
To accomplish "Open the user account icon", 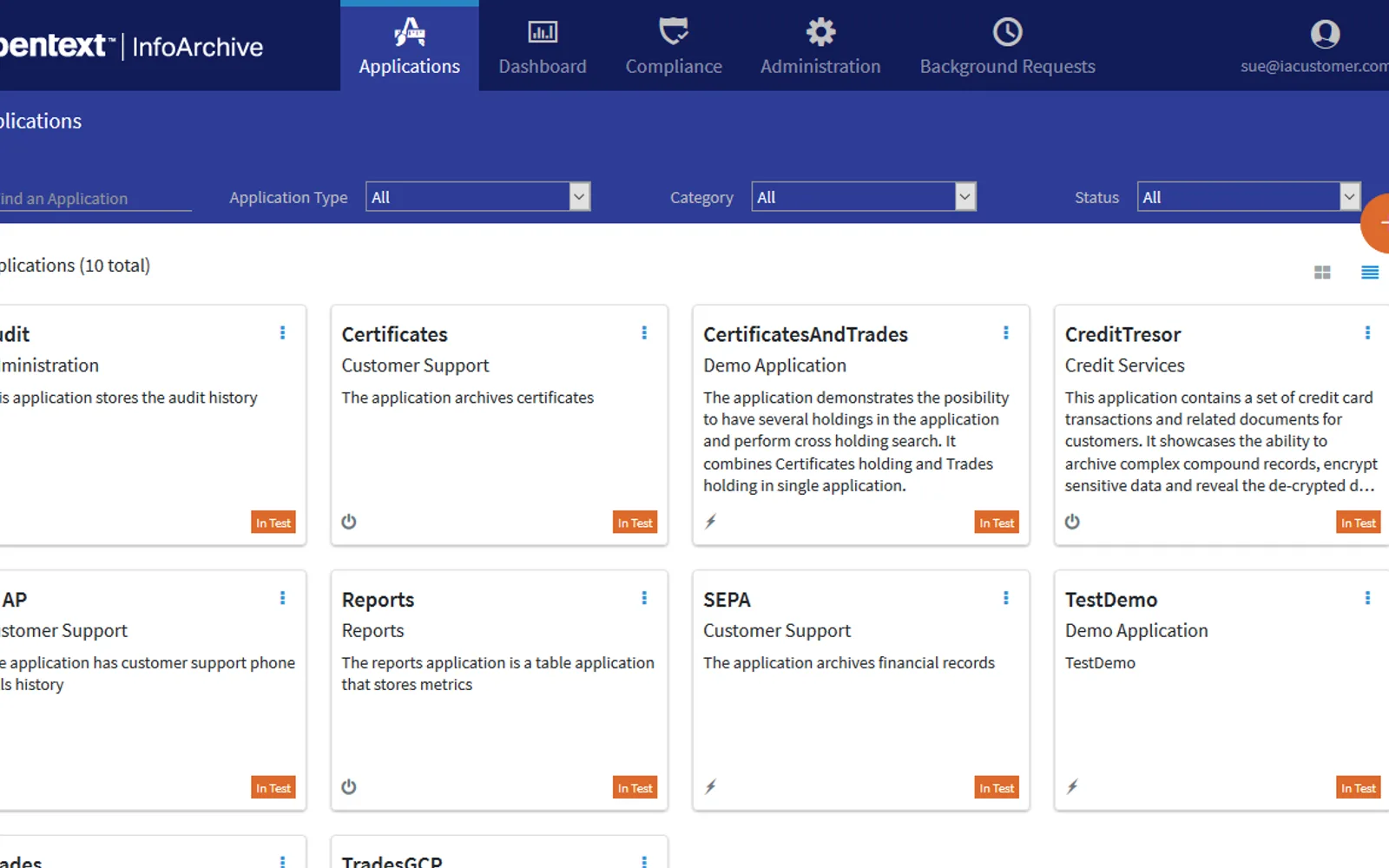I will 1325,33.
